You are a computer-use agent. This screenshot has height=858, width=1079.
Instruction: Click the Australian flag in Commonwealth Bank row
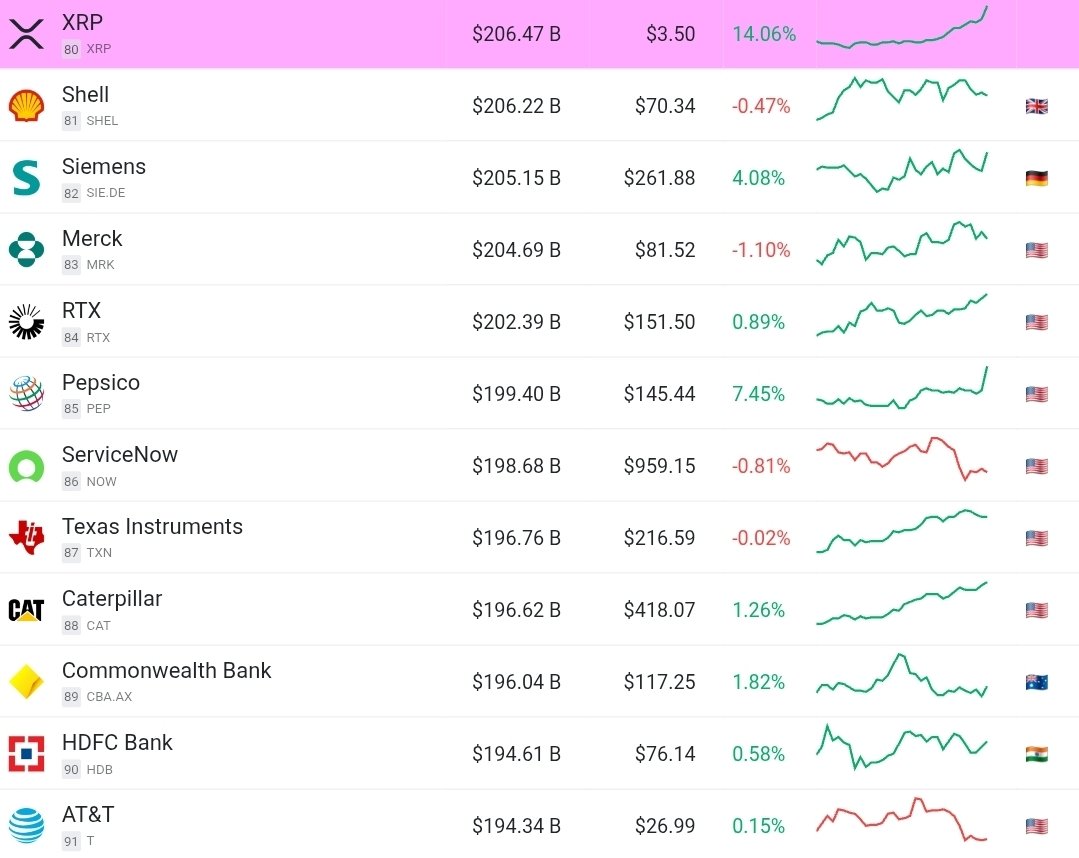[1036, 682]
